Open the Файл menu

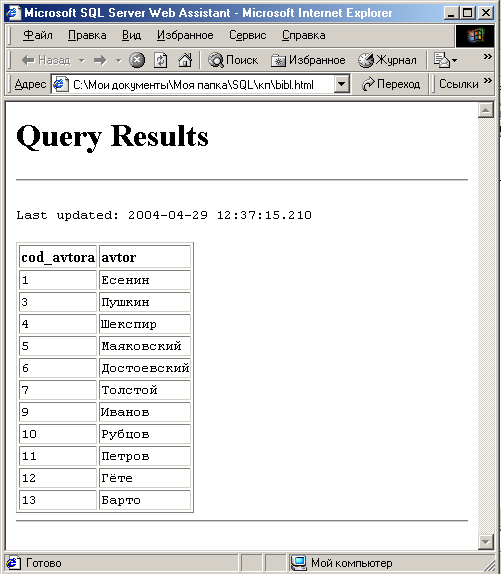pos(37,35)
